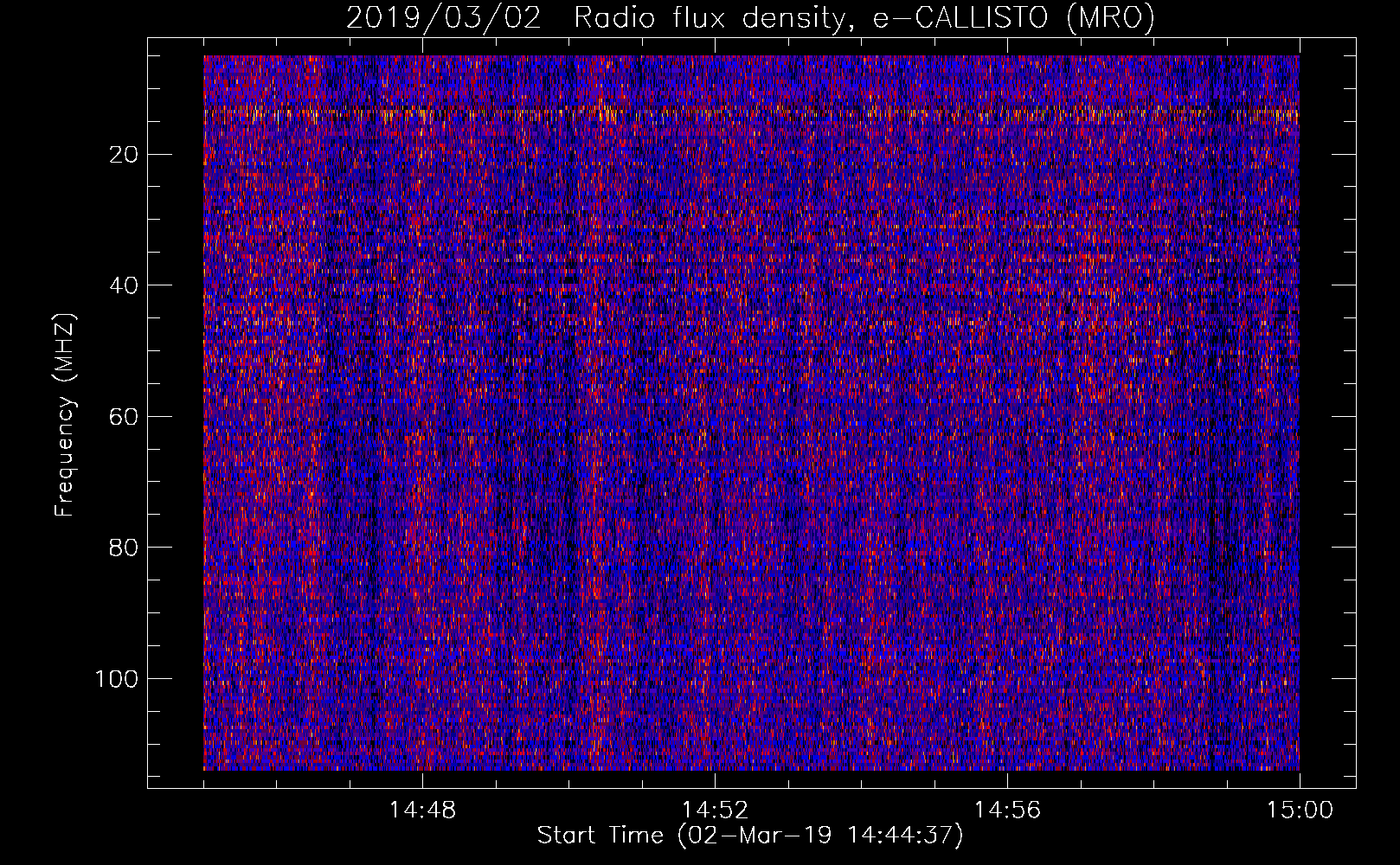1400x865 pixels.
Task: Click the 40 frequency tick label
Action: (125, 285)
